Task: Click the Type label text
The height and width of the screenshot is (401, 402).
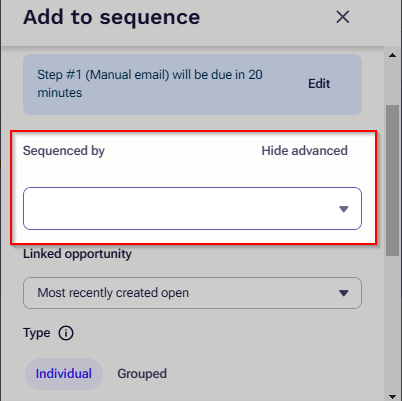Action: [37, 333]
